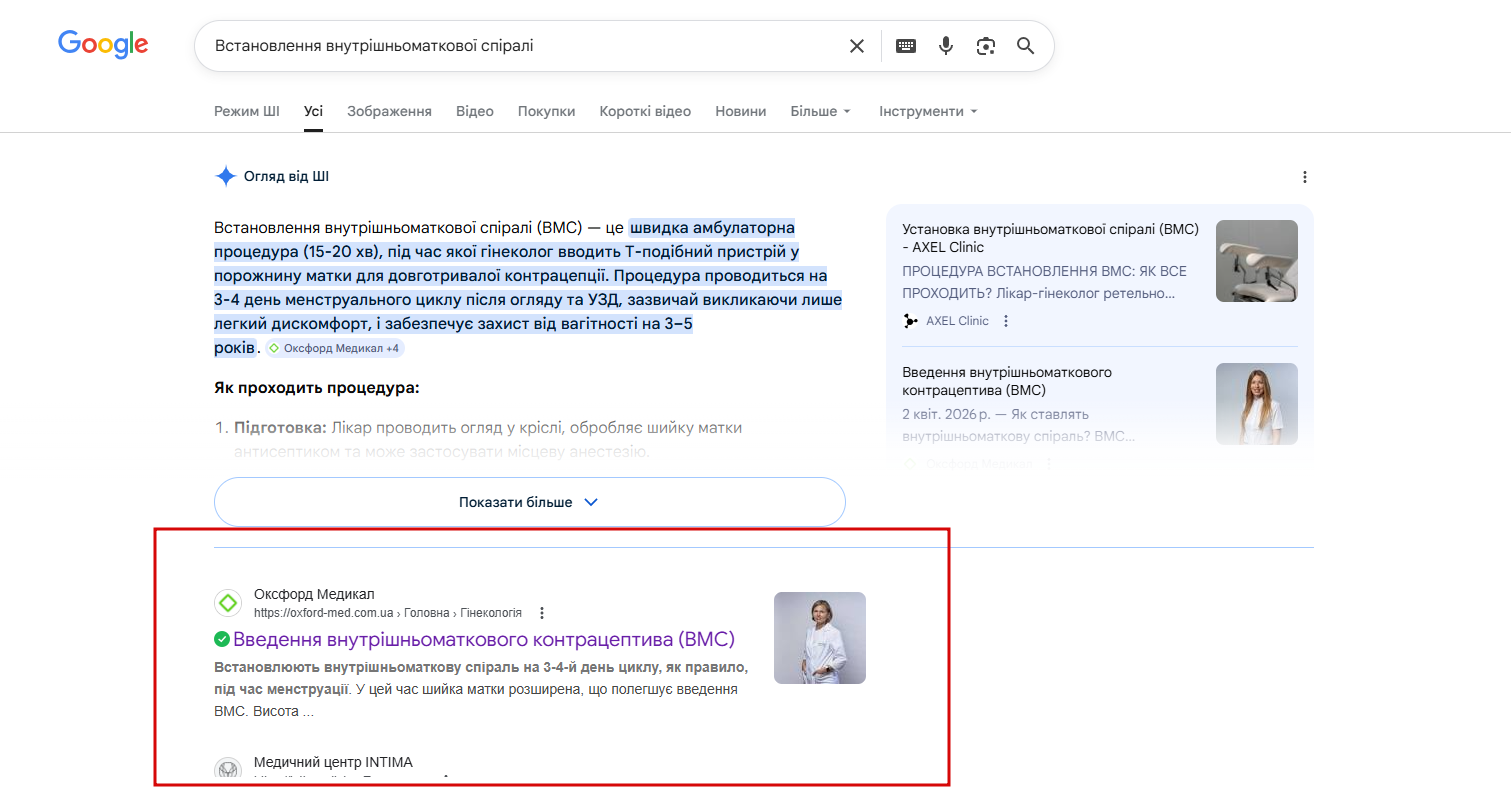Clear the search query with X icon
The height and width of the screenshot is (787, 1511).
click(x=857, y=46)
